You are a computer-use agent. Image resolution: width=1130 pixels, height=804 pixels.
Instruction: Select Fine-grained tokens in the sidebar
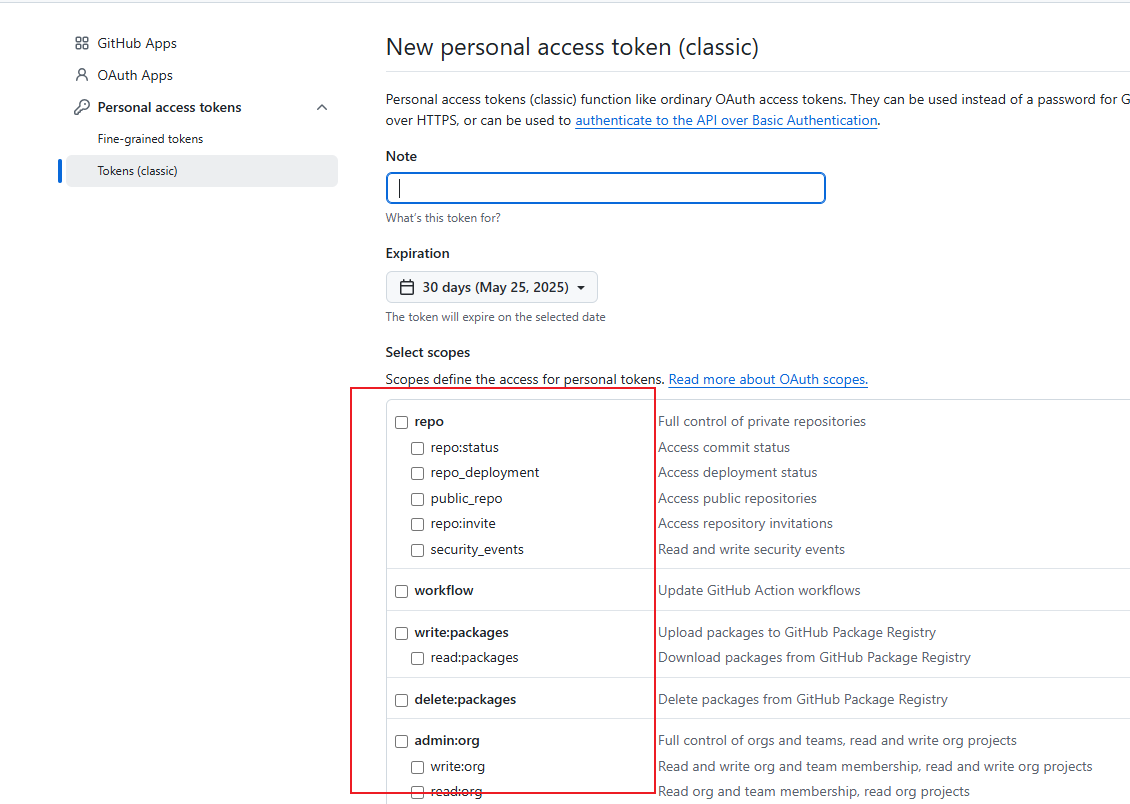[x=148, y=138]
